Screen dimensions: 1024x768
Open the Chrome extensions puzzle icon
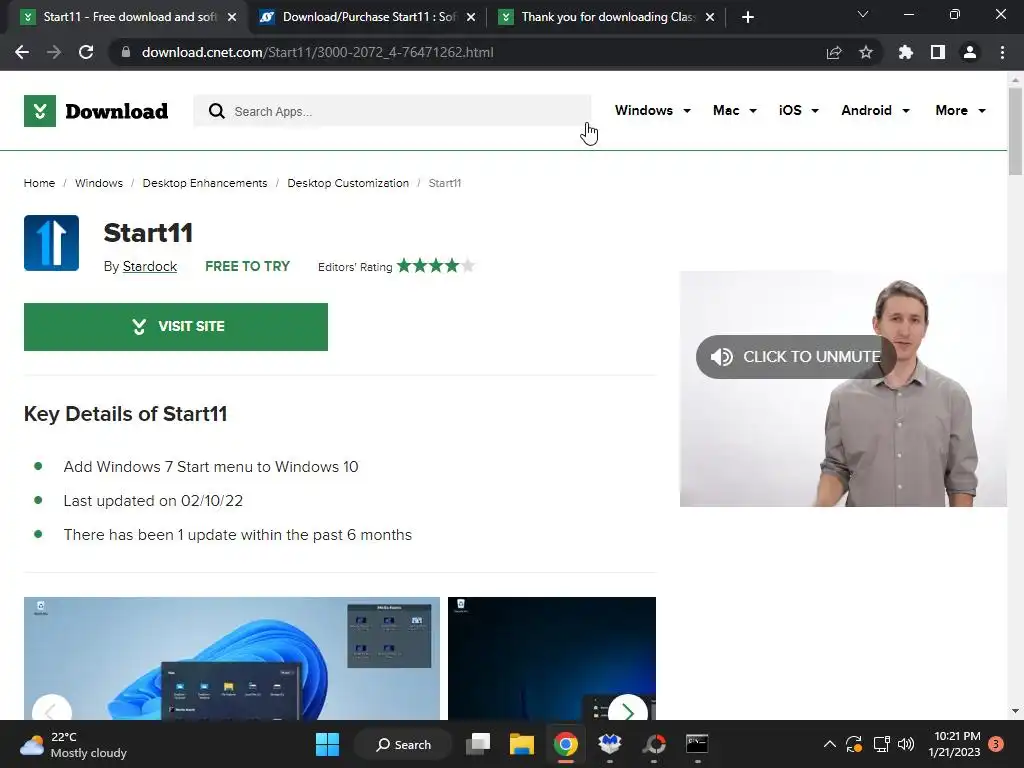click(906, 52)
